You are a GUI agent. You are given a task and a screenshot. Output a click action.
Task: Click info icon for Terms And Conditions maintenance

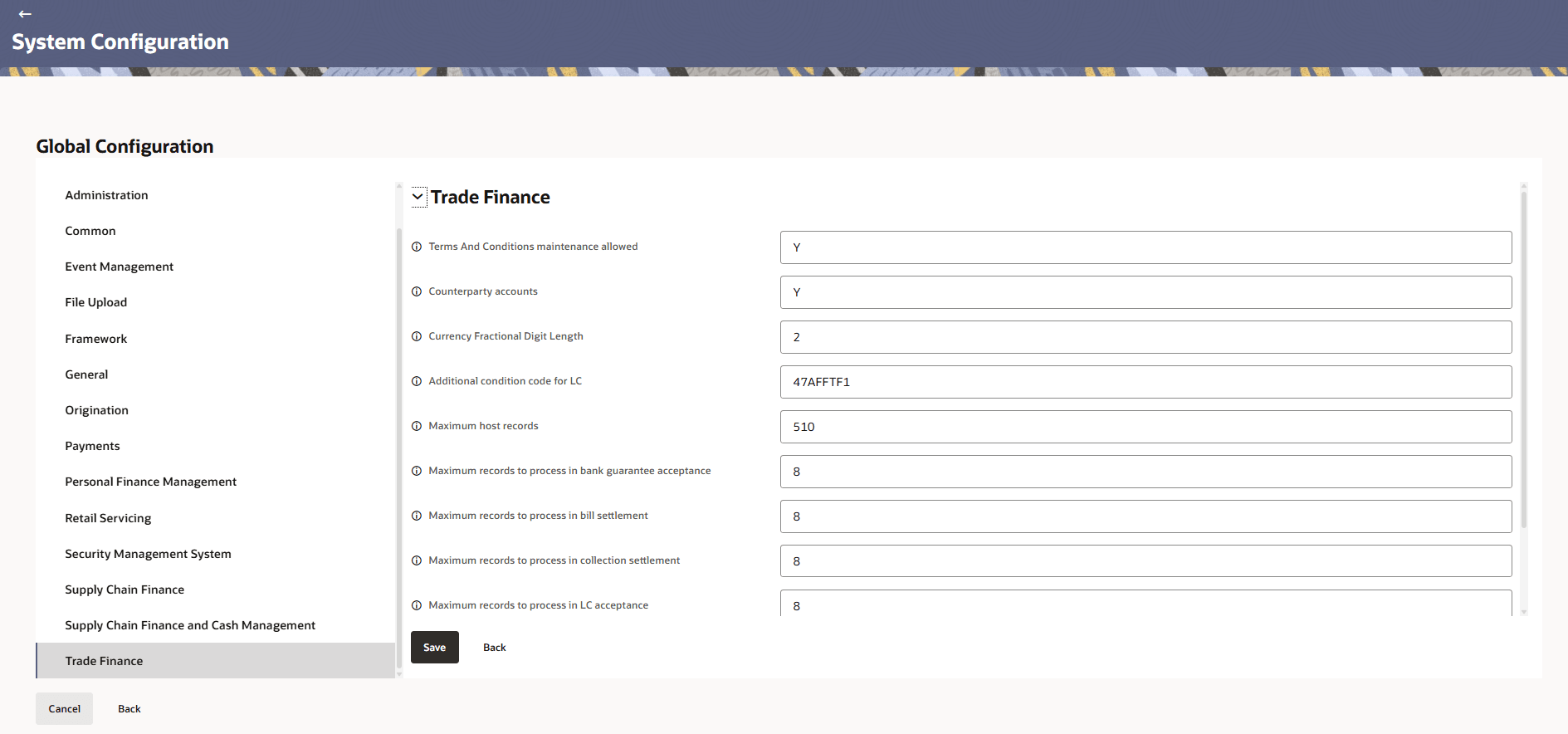(417, 247)
